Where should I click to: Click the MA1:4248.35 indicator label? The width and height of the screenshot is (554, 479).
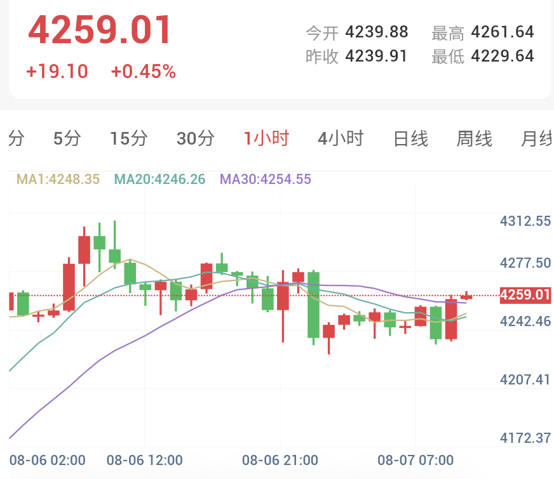pyautogui.click(x=58, y=179)
